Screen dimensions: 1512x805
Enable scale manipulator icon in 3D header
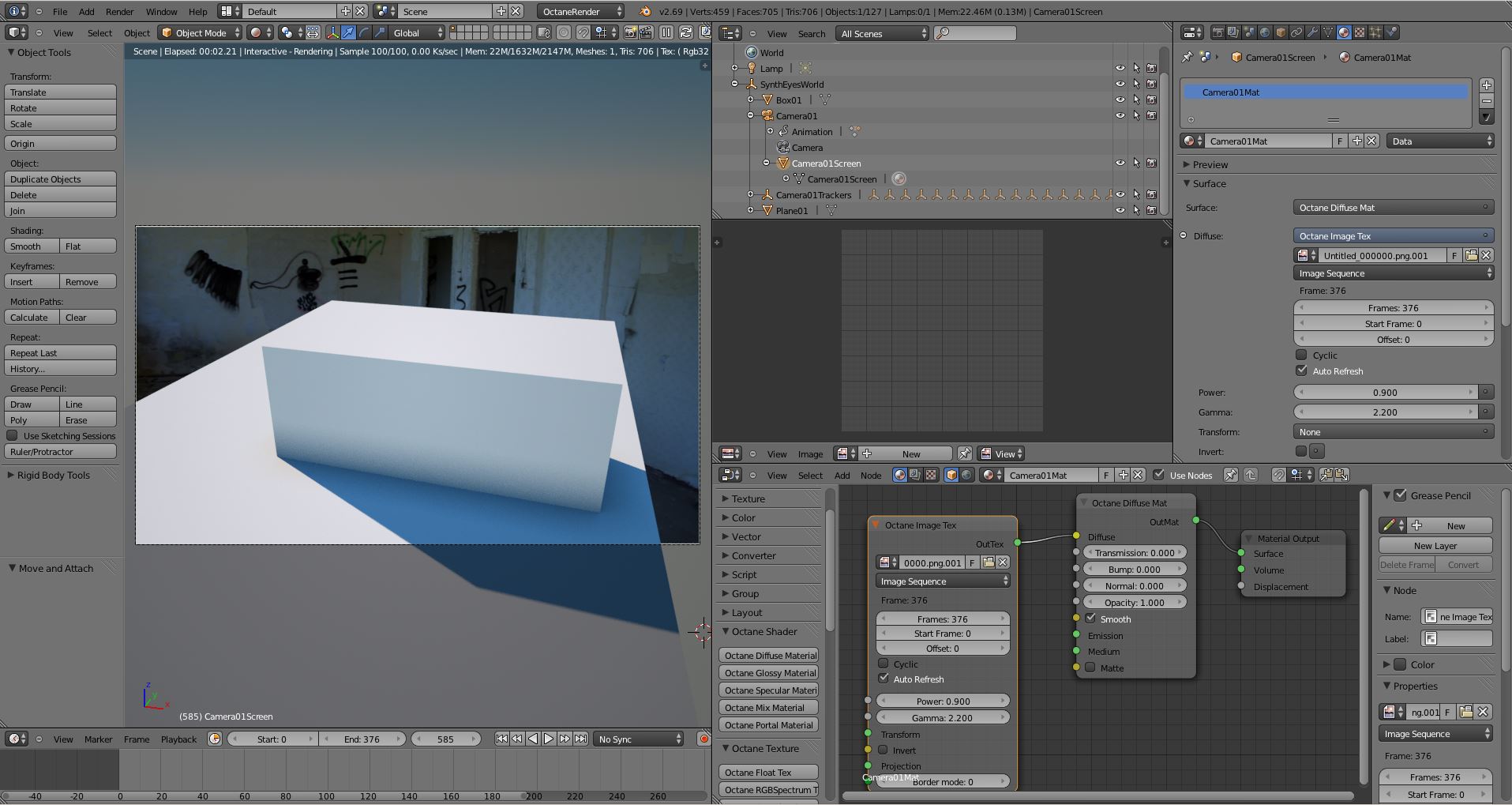click(380, 32)
